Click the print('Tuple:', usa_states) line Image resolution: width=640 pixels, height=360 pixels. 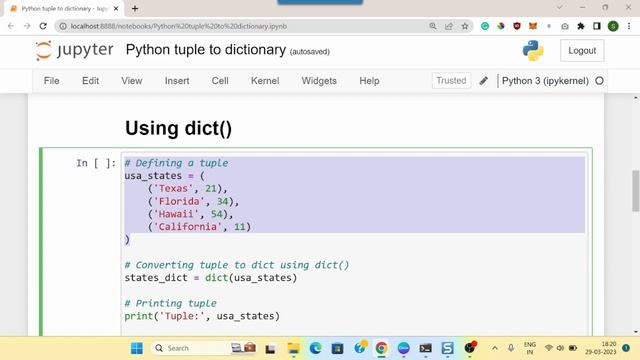(202, 316)
